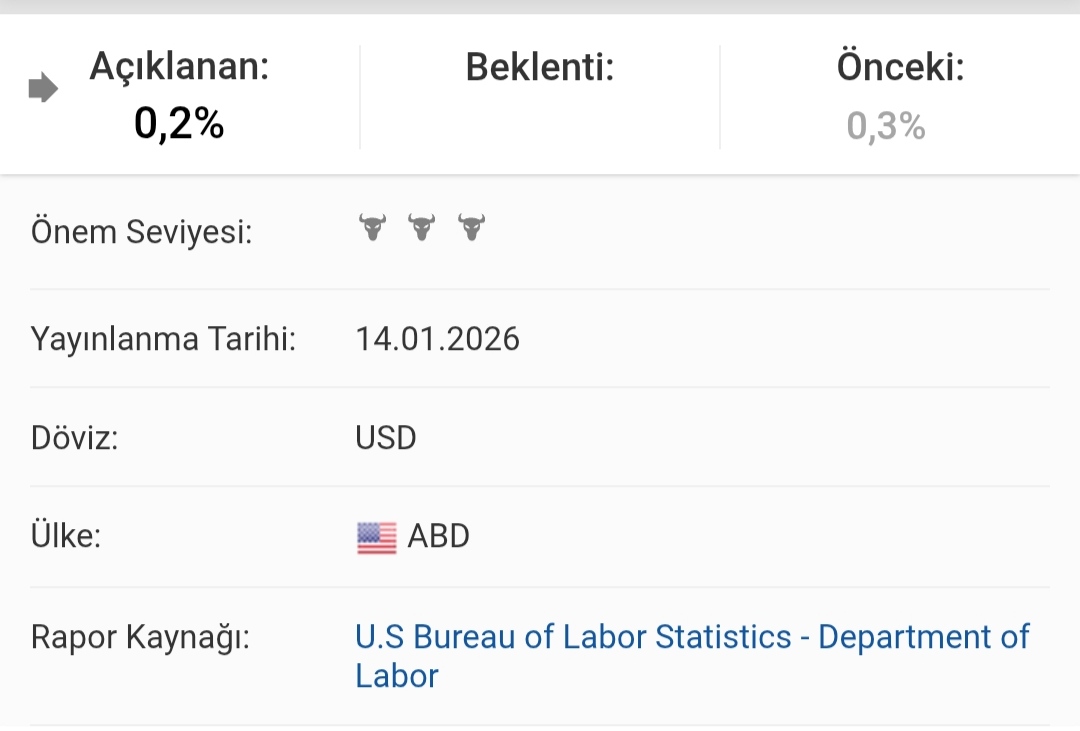
Task: Tap the Döviz row label
Action: (75, 438)
